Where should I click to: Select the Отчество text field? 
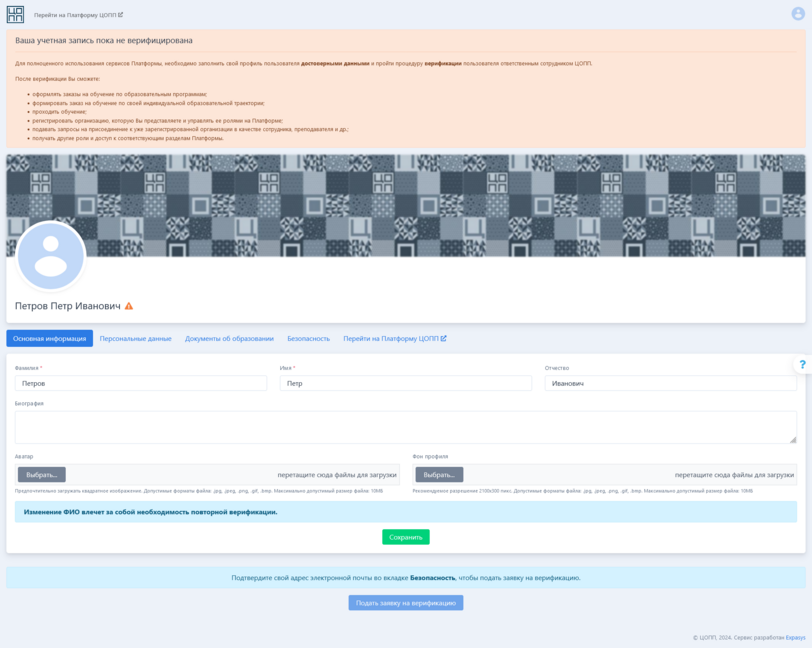pyautogui.click(x=670, y=383)
